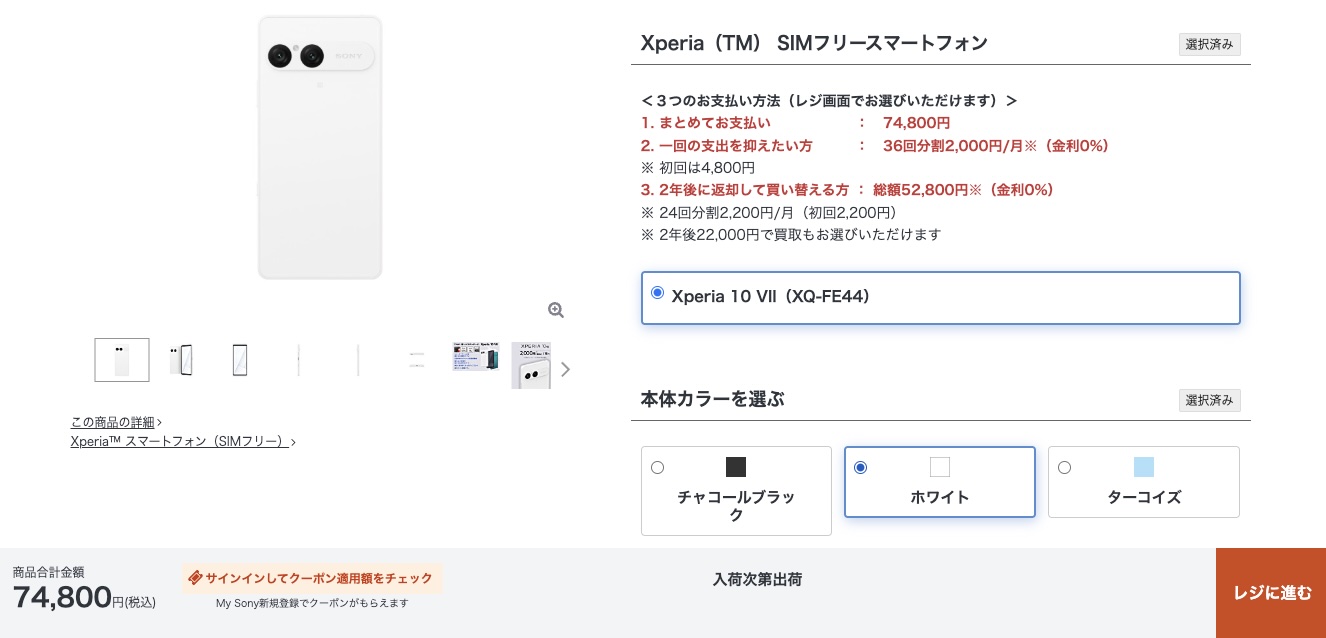Screen dimensions: 1326x638
Task: Choose the チャコールブラック color radio button
Action: point(657,467)
